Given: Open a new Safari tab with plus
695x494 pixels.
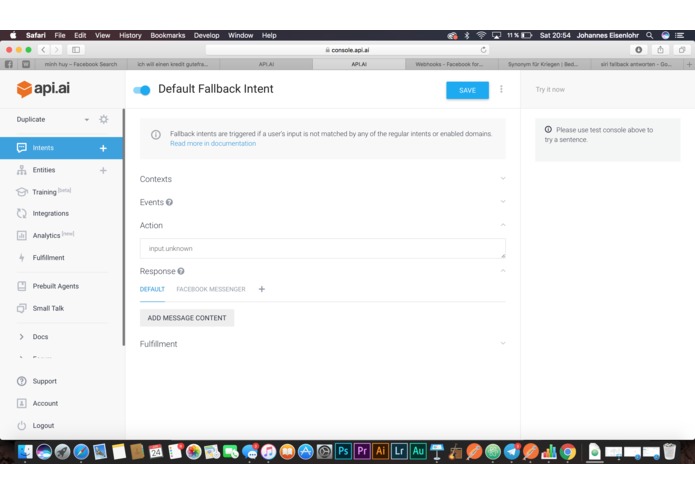Looking at the screenshot, I should 689,65.
